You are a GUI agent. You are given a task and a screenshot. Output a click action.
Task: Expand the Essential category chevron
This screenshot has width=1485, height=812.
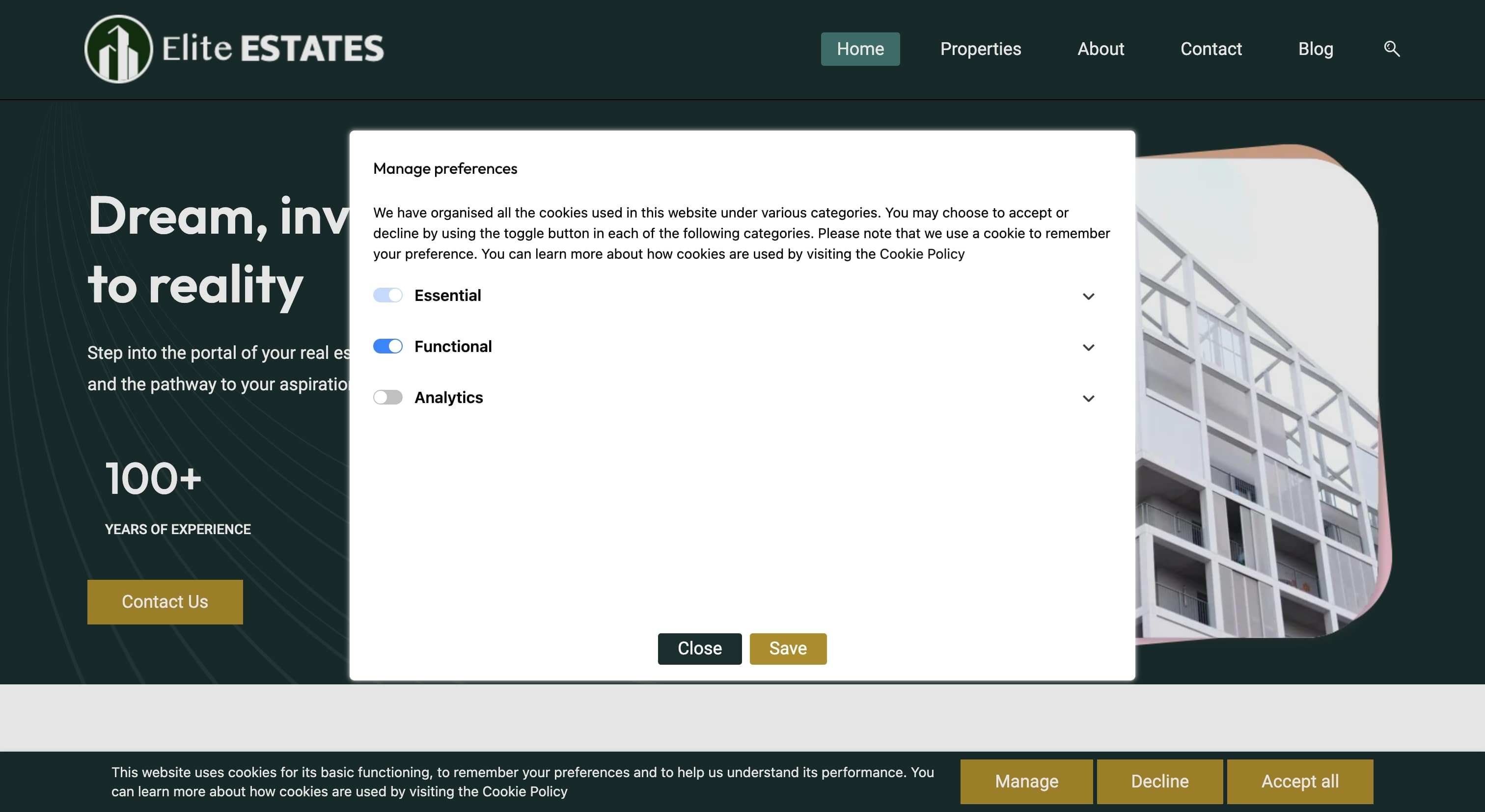coord(1088,296)
